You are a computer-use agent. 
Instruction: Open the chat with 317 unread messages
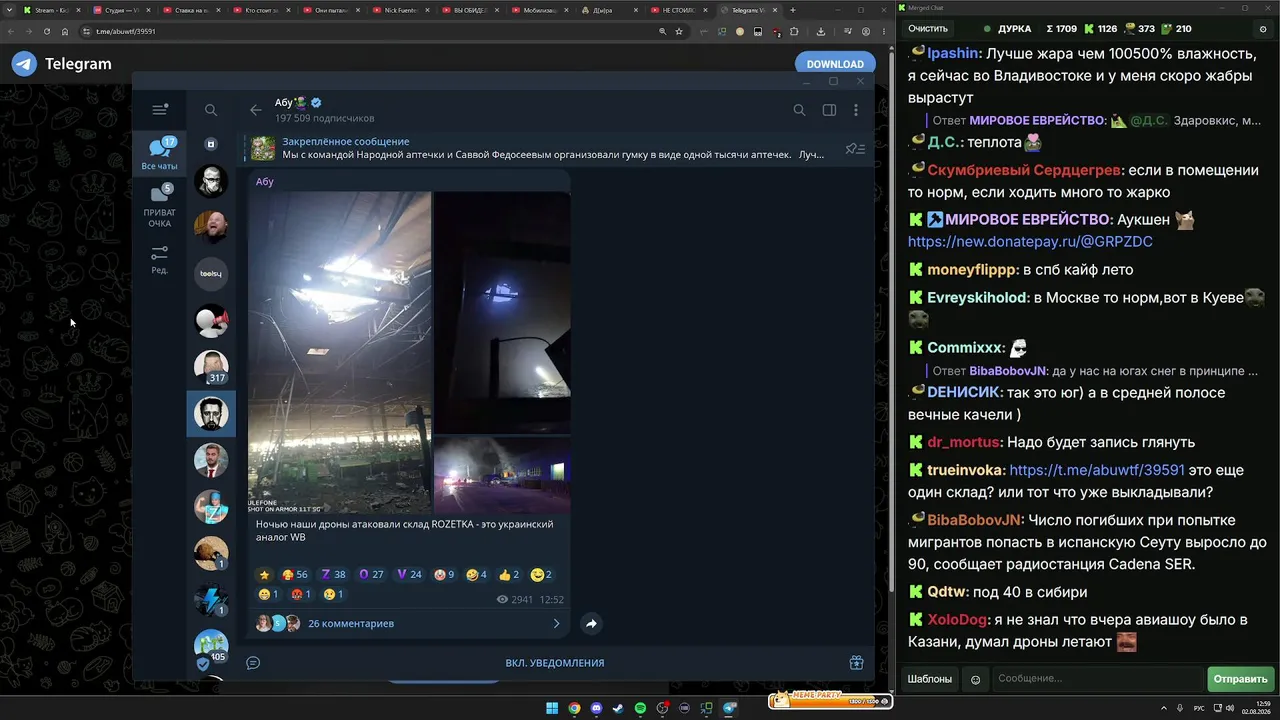[x=211, y=367]
